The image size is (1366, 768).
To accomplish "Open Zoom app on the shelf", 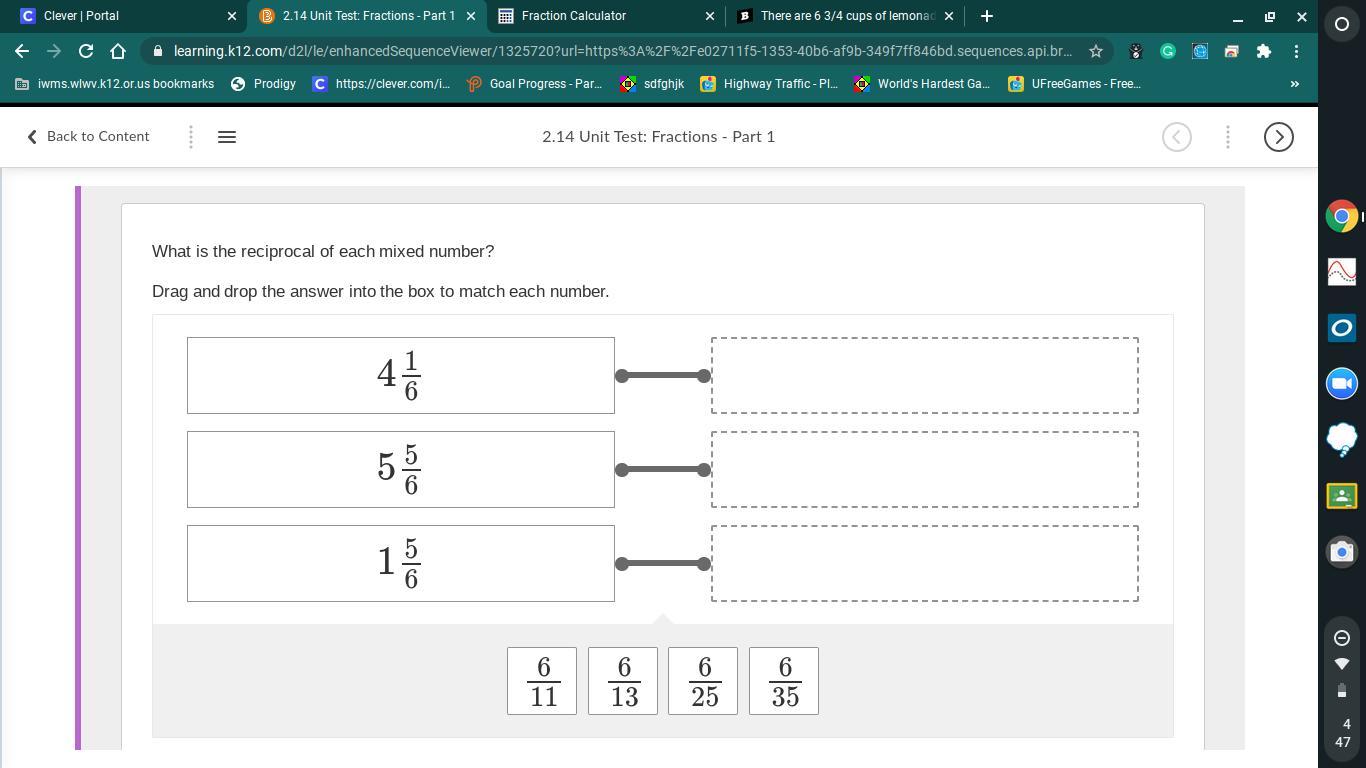I will 1341,383.
